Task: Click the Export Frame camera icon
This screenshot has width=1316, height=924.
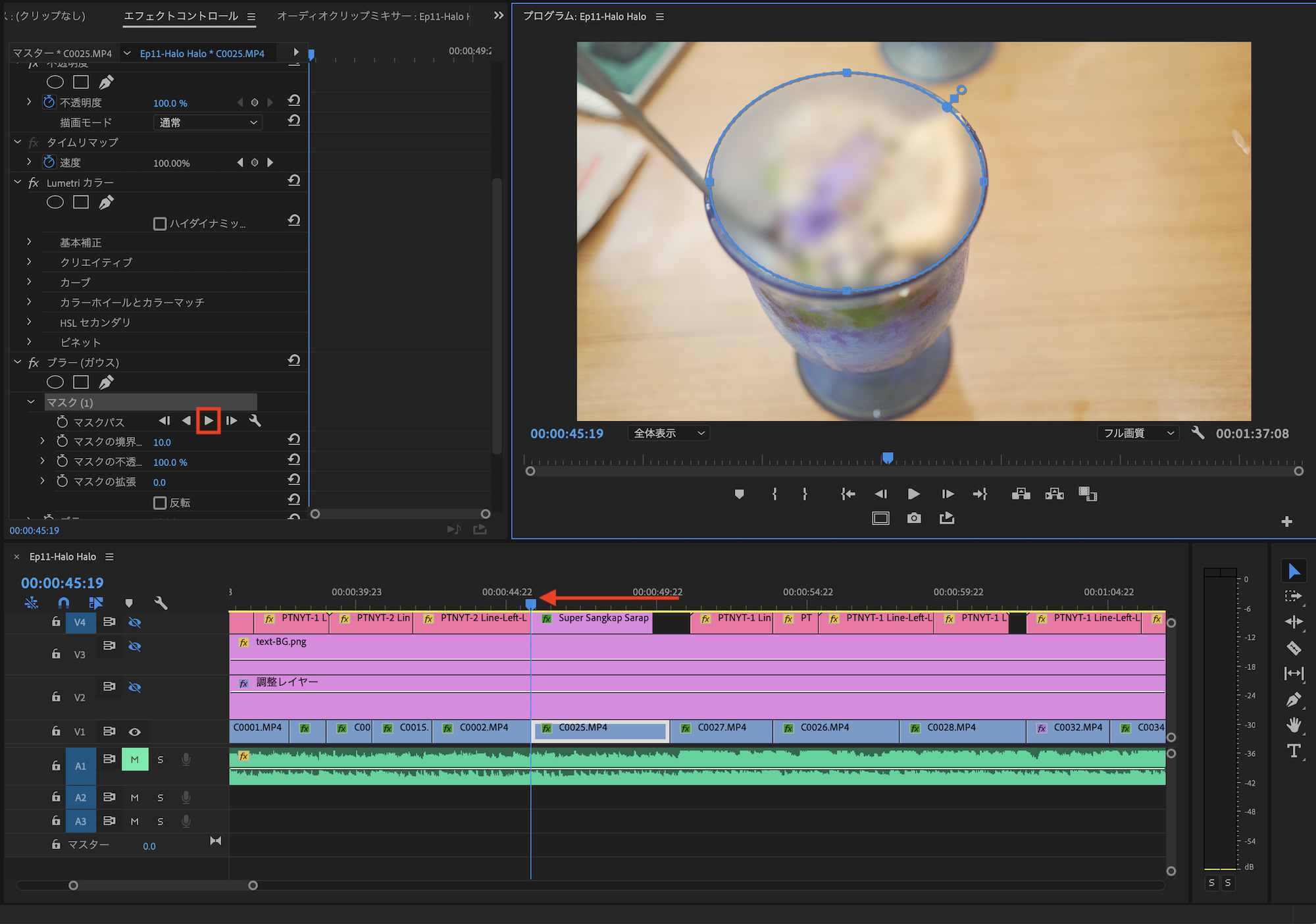Action: (914, 519)
